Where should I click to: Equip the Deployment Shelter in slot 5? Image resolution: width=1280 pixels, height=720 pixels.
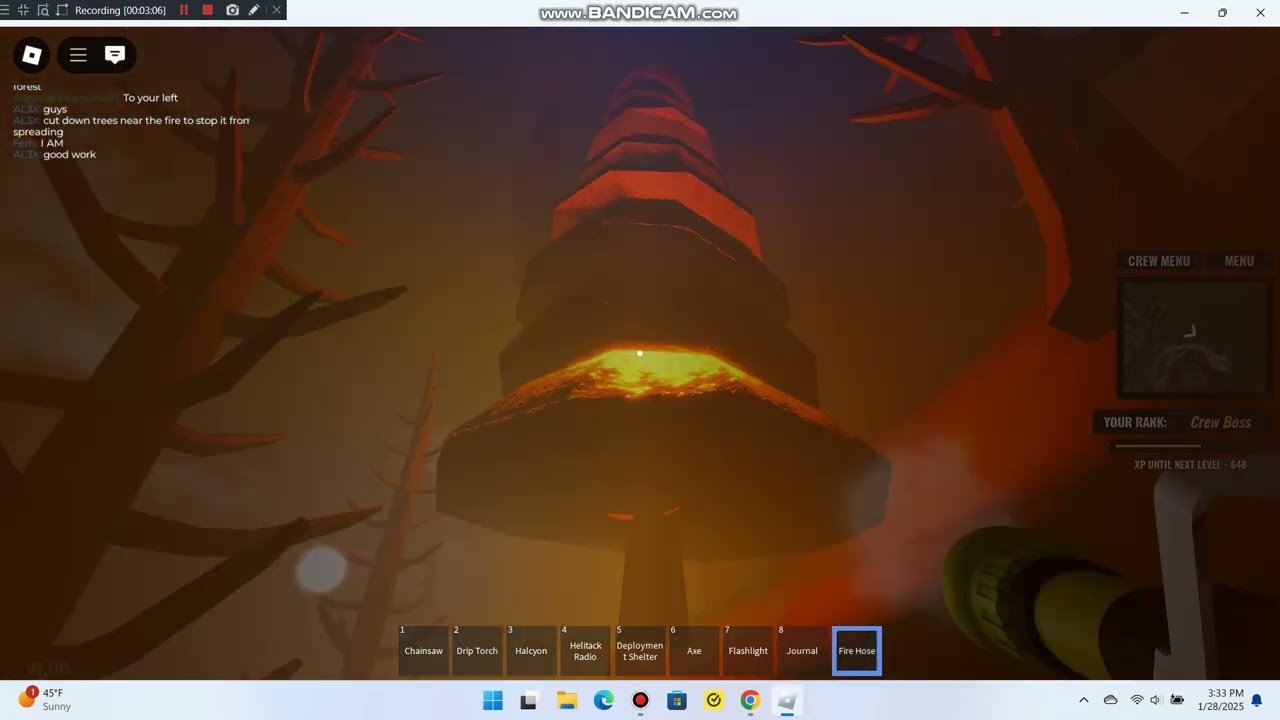[640, 651]
